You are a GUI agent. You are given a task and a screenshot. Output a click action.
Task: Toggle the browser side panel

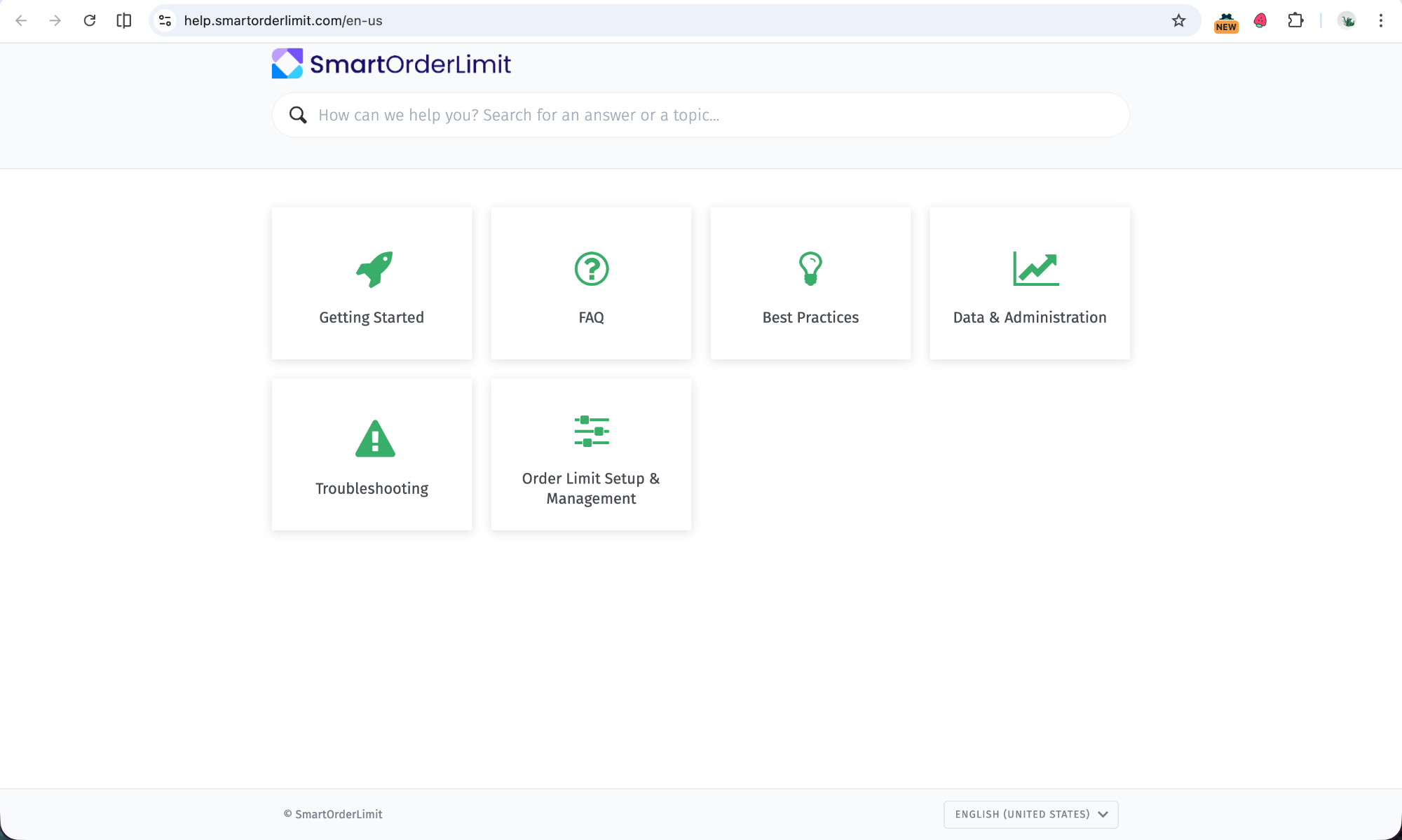(124, 20)
